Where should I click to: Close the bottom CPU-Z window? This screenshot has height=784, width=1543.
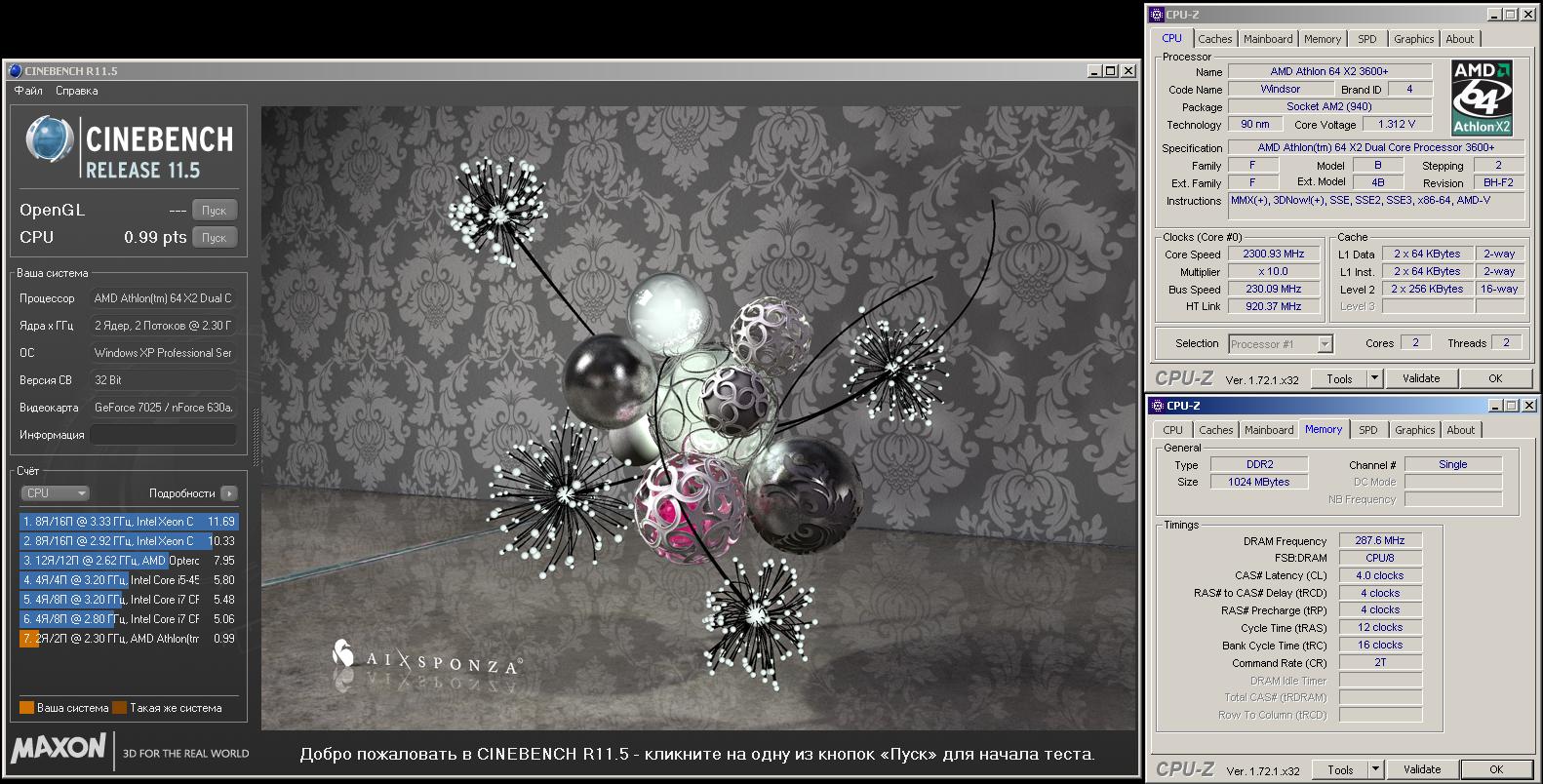tap(1528, 406)
